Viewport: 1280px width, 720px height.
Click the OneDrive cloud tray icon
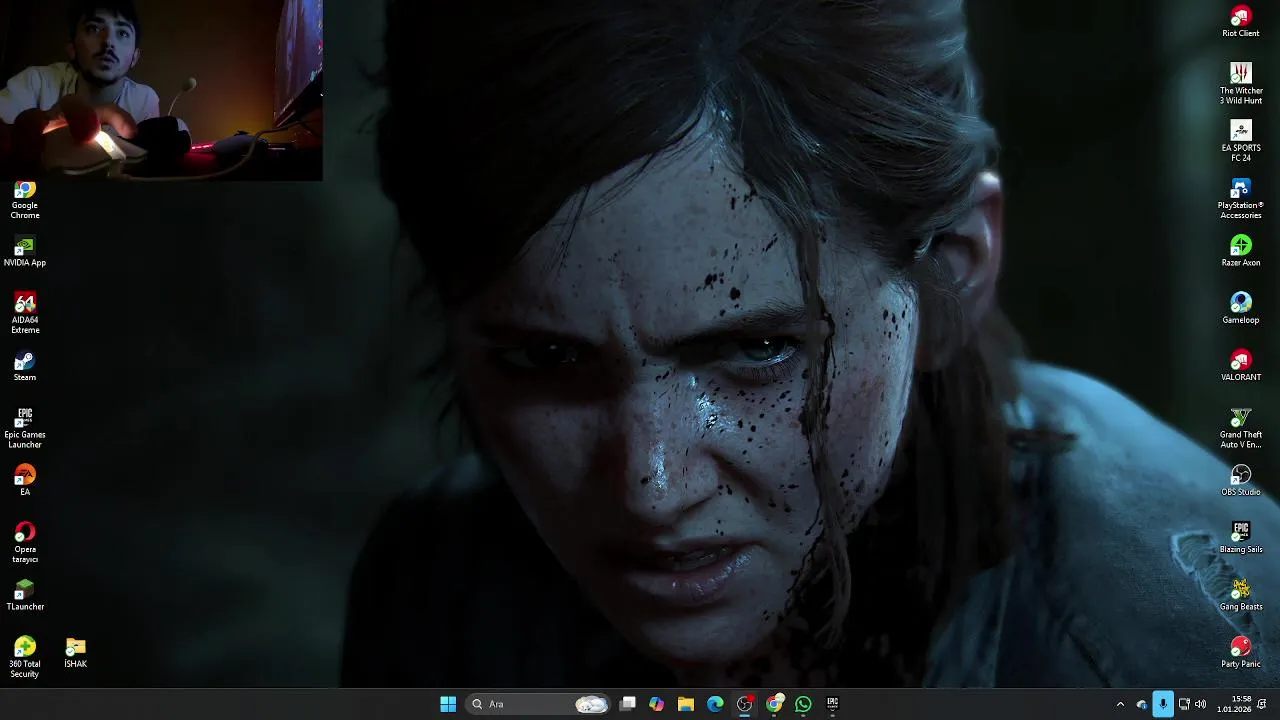click(1142, 704)
